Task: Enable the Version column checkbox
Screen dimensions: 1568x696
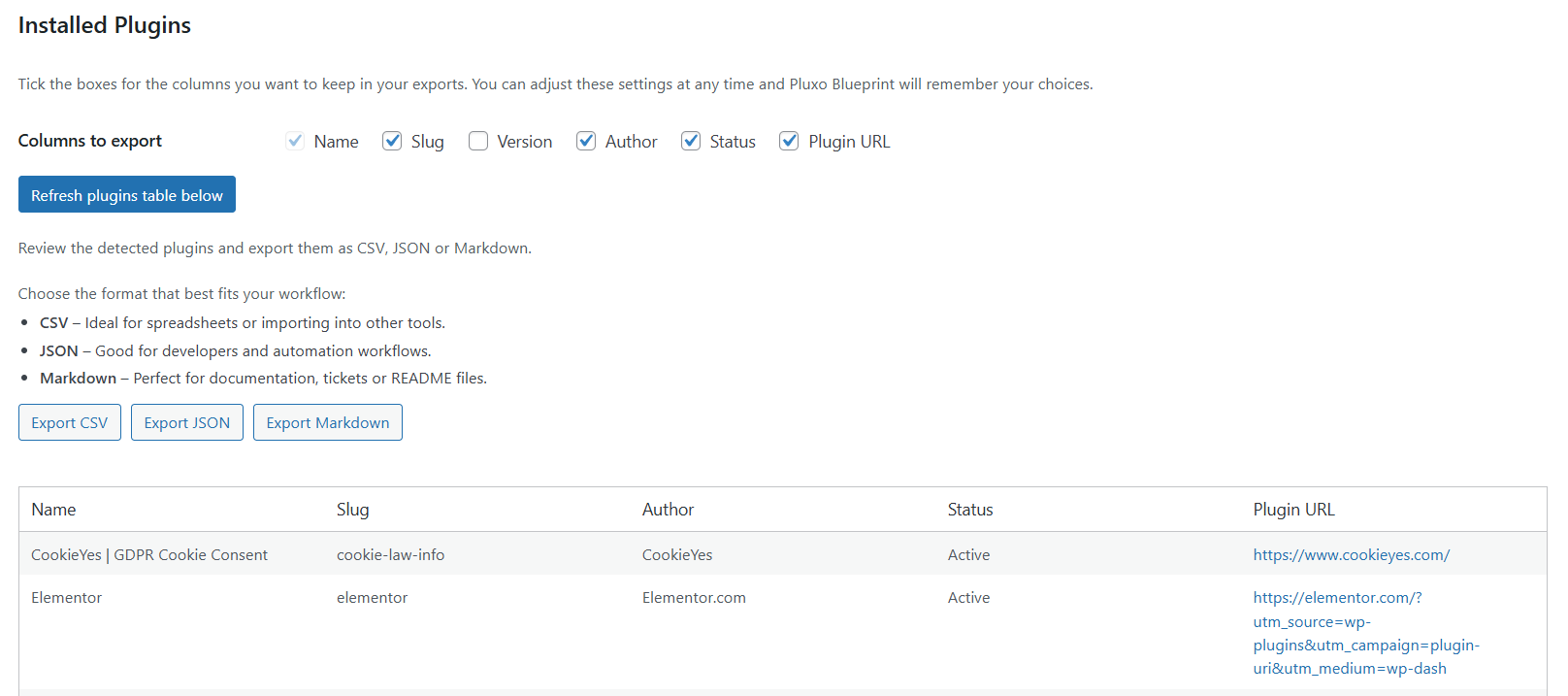Action: pyautogui.click(x=478, y=142)
